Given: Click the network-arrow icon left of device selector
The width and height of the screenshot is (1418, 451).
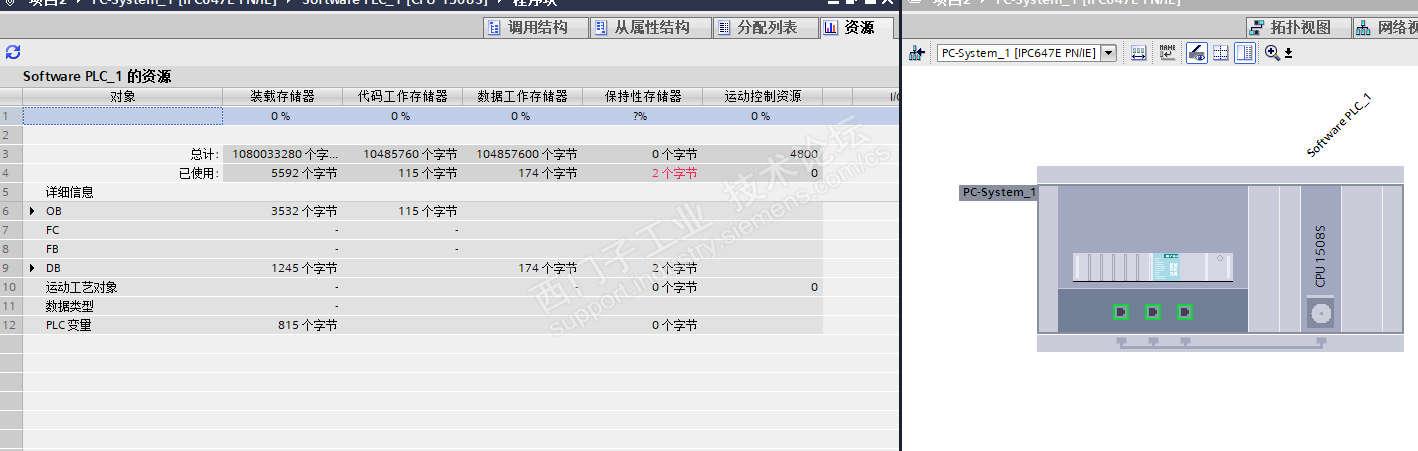Looking at the screenshot, I should [916, 53].
